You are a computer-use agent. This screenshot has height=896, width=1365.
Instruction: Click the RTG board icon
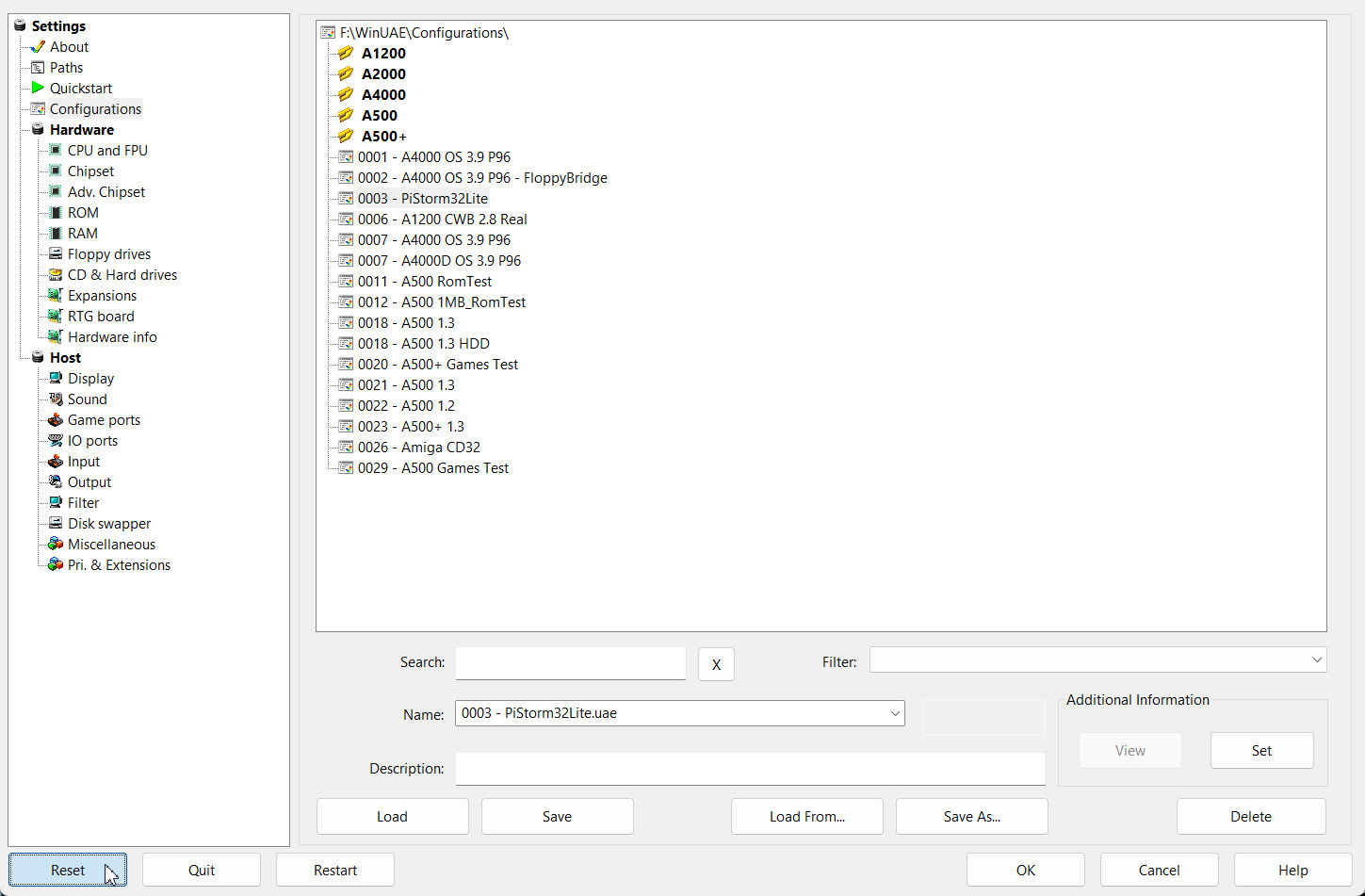click(56, 317)
